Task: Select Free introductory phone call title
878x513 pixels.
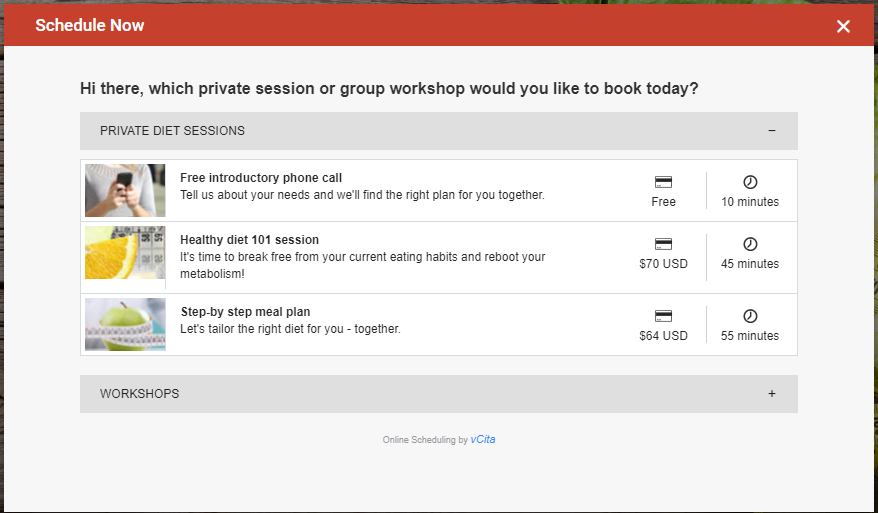Action: [x=261, y=178]
